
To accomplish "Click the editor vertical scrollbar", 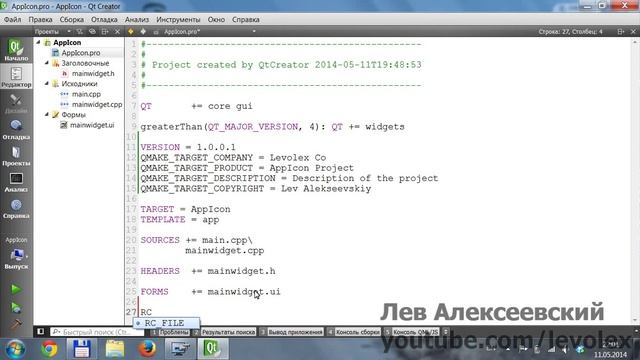I will tap(635, 180).
